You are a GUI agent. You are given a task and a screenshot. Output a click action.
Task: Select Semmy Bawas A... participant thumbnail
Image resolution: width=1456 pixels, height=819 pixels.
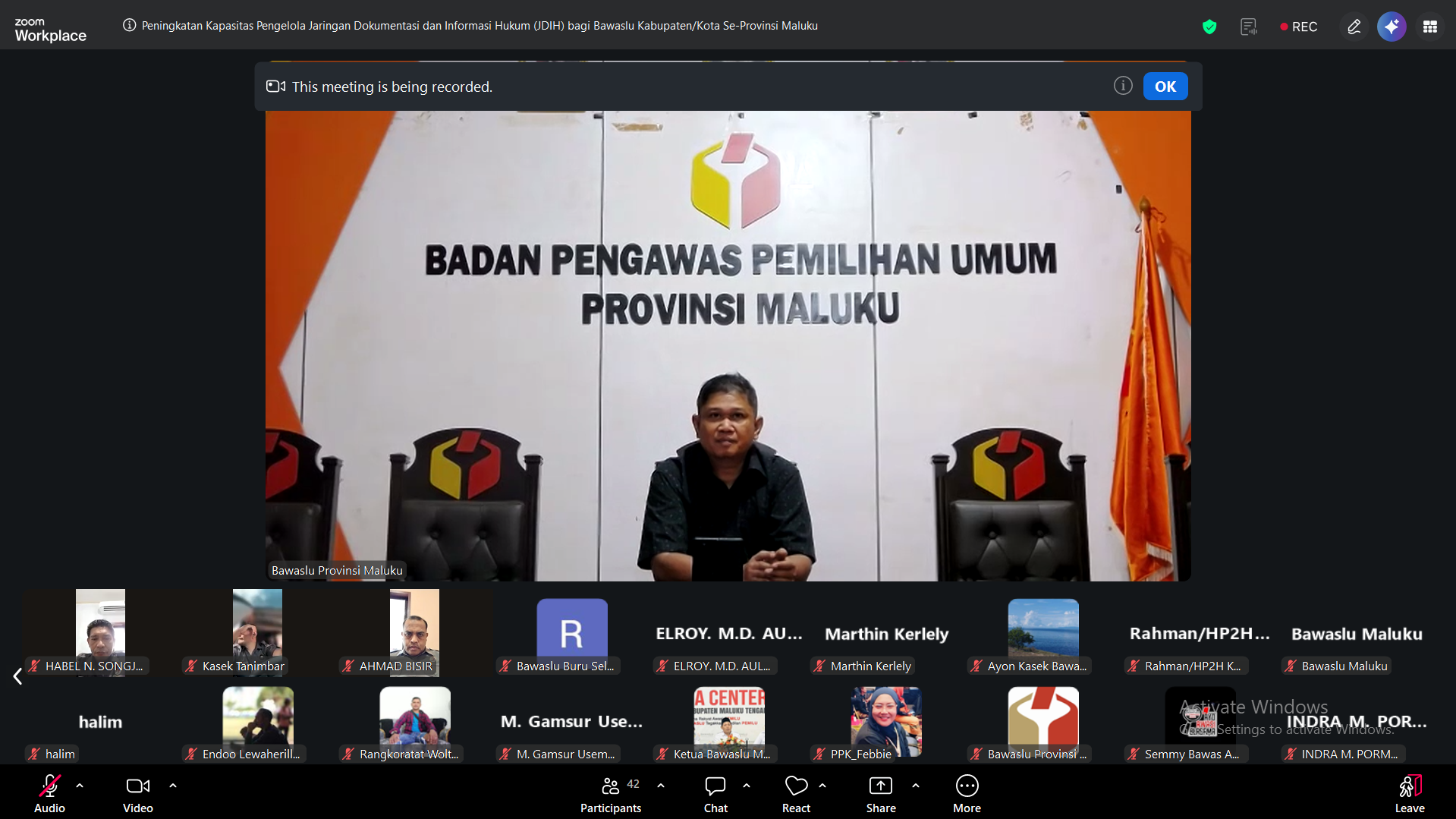(1200, 720)
